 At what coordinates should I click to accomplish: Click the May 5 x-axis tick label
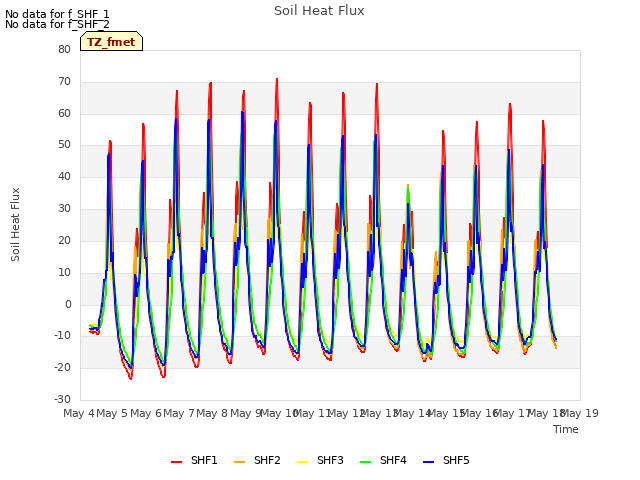tap(112, 413)
